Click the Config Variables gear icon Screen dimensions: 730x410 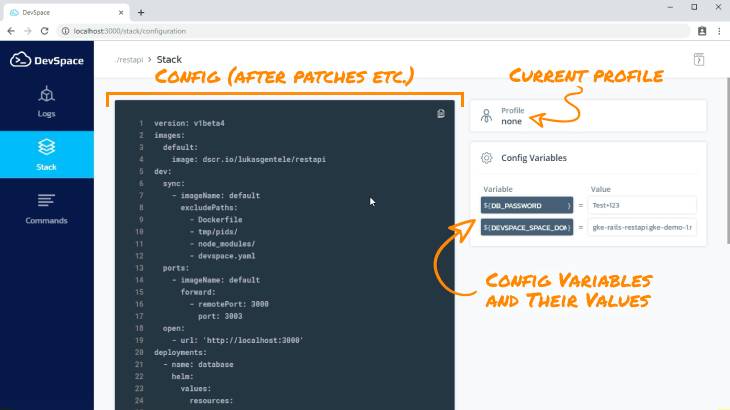pyautogui.click(x=486, y=158)
